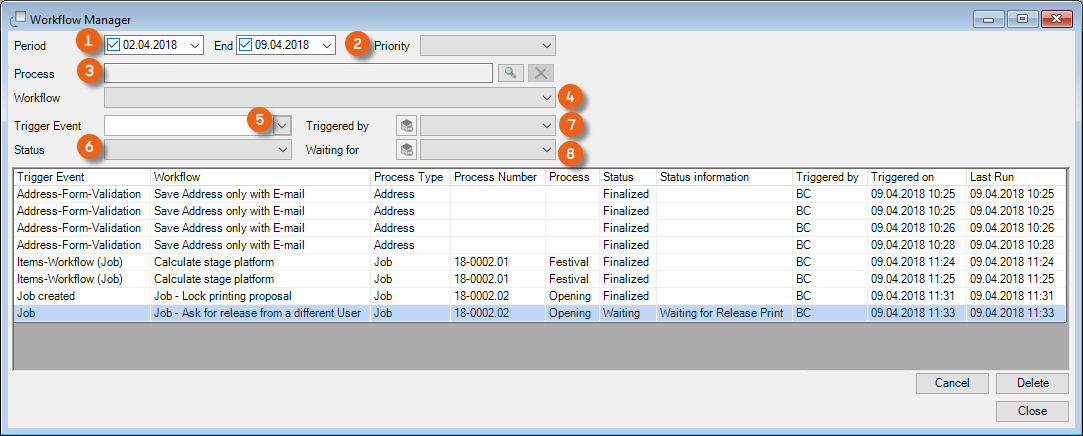Open the Priority dropdown

pos(546,46)
